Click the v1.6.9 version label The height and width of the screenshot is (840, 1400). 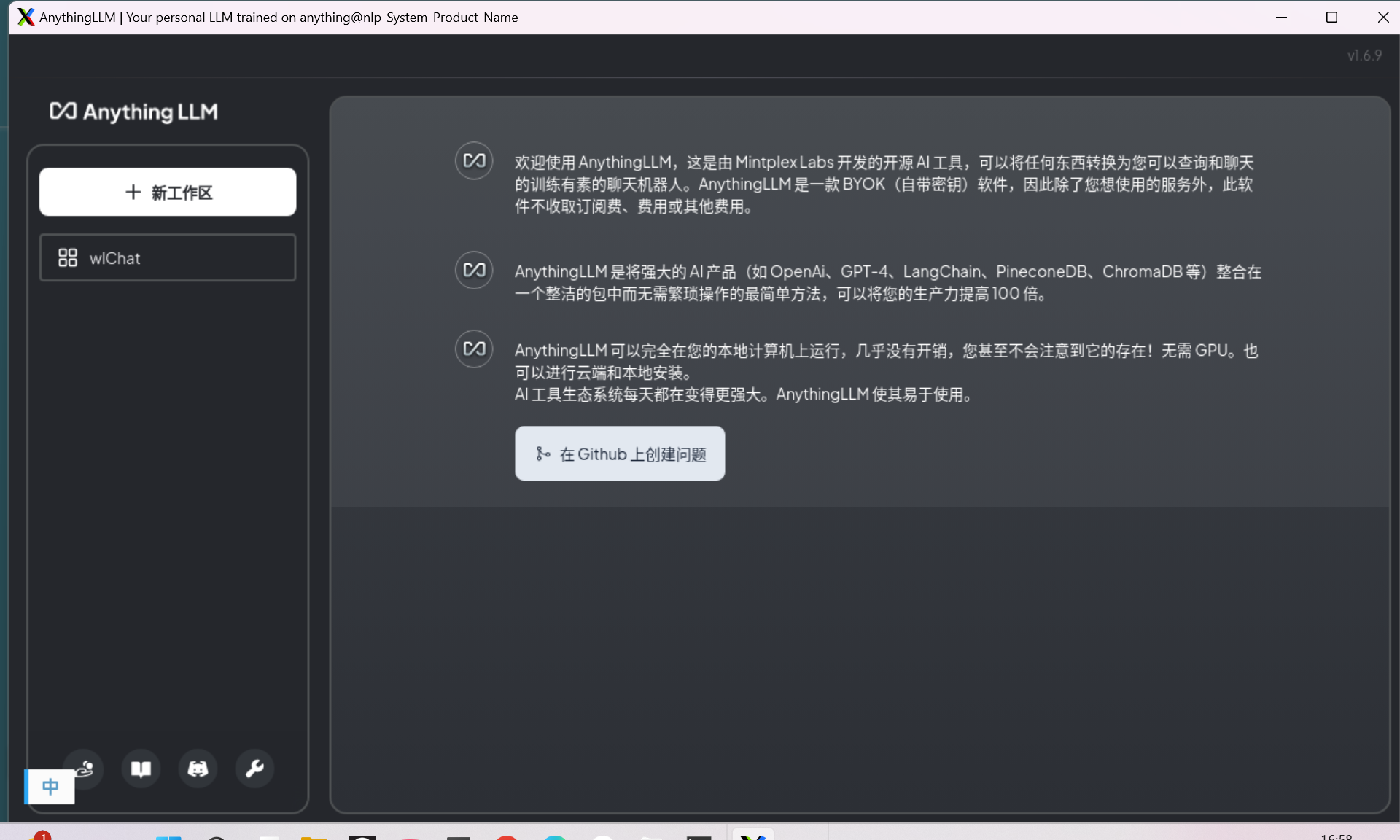click(x=1364, y=55)
